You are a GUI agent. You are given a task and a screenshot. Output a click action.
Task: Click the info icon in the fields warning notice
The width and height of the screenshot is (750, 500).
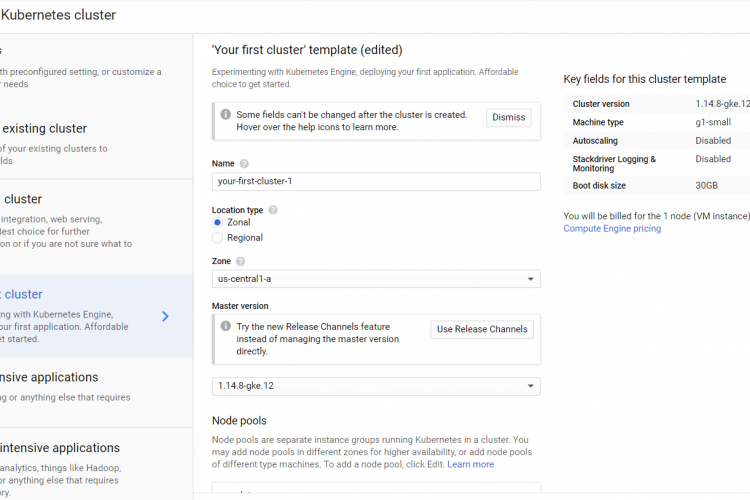(225, 114)
